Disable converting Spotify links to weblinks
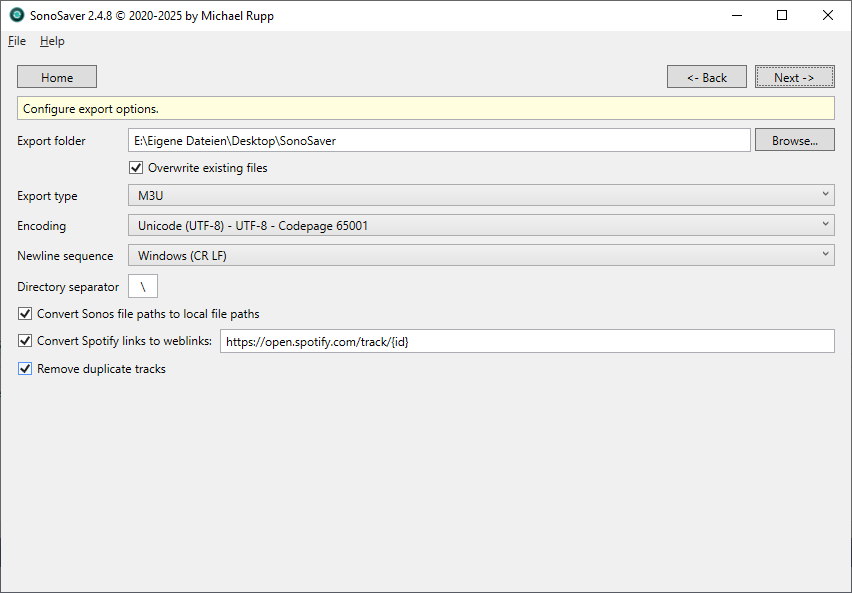The width and height of the screenshot is (852, 593). click(x=24, y=341)
